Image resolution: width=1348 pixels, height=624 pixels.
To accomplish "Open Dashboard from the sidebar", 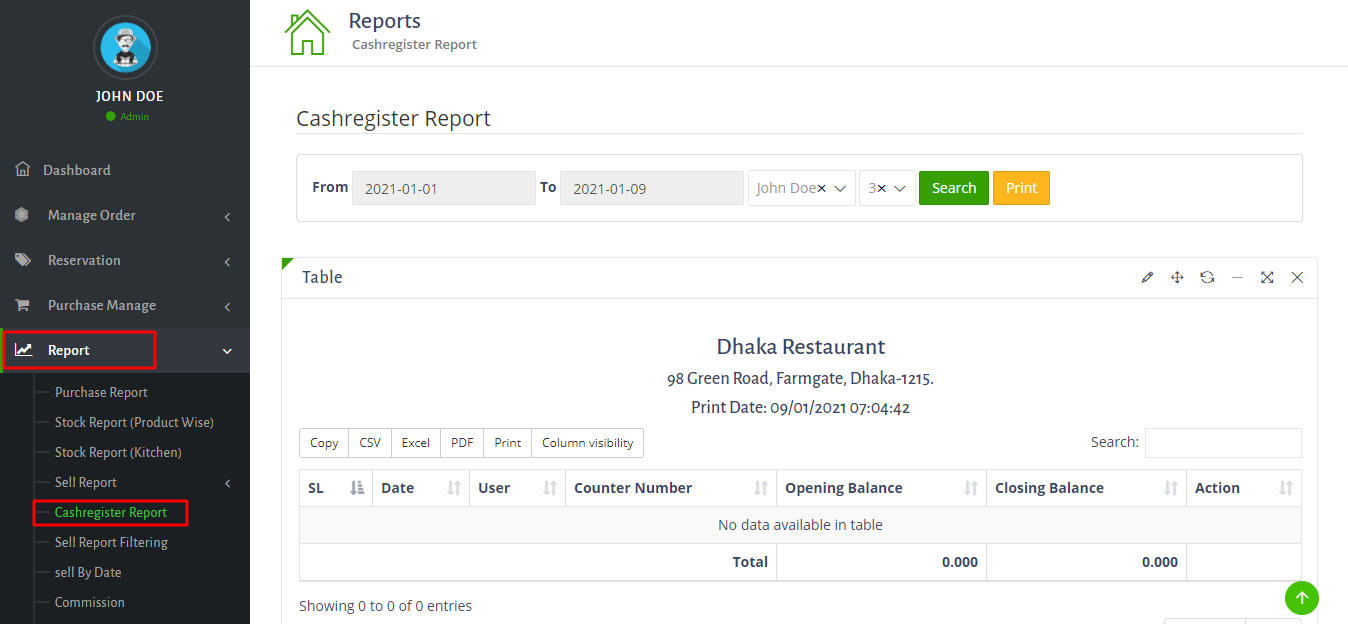I will tap(77, 170).
